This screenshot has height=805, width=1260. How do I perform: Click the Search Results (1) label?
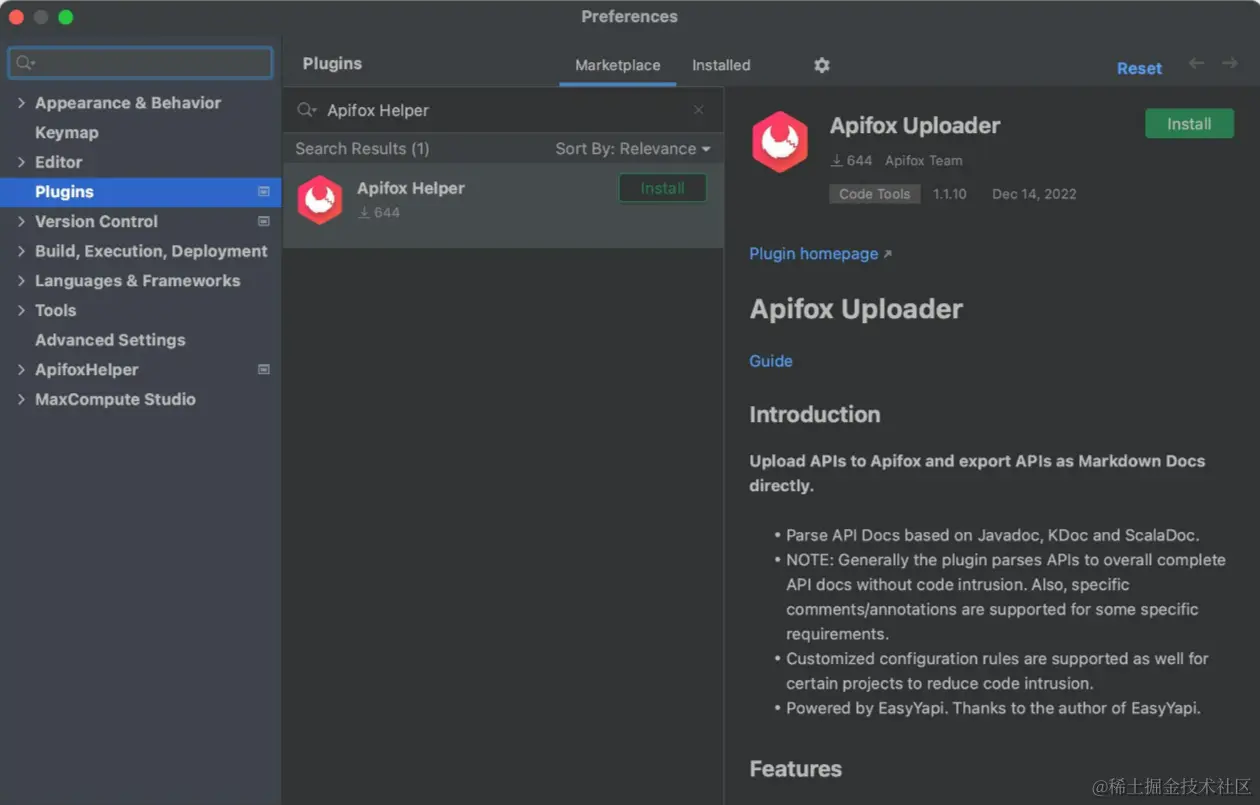(x=362, y=149)
